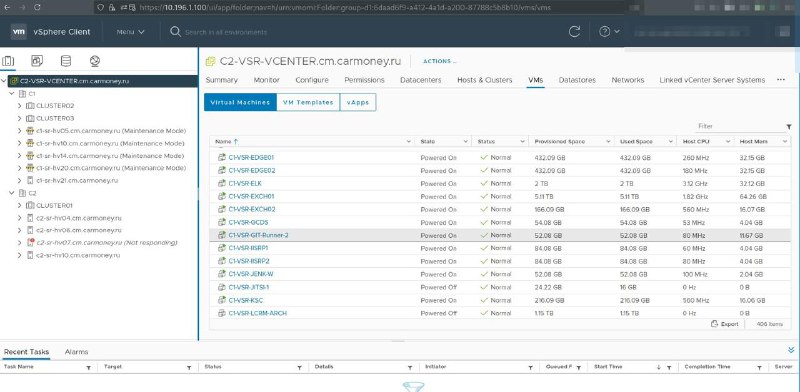
Task: Click the Task Name column filter icon
Action: [x=88, y=368]
